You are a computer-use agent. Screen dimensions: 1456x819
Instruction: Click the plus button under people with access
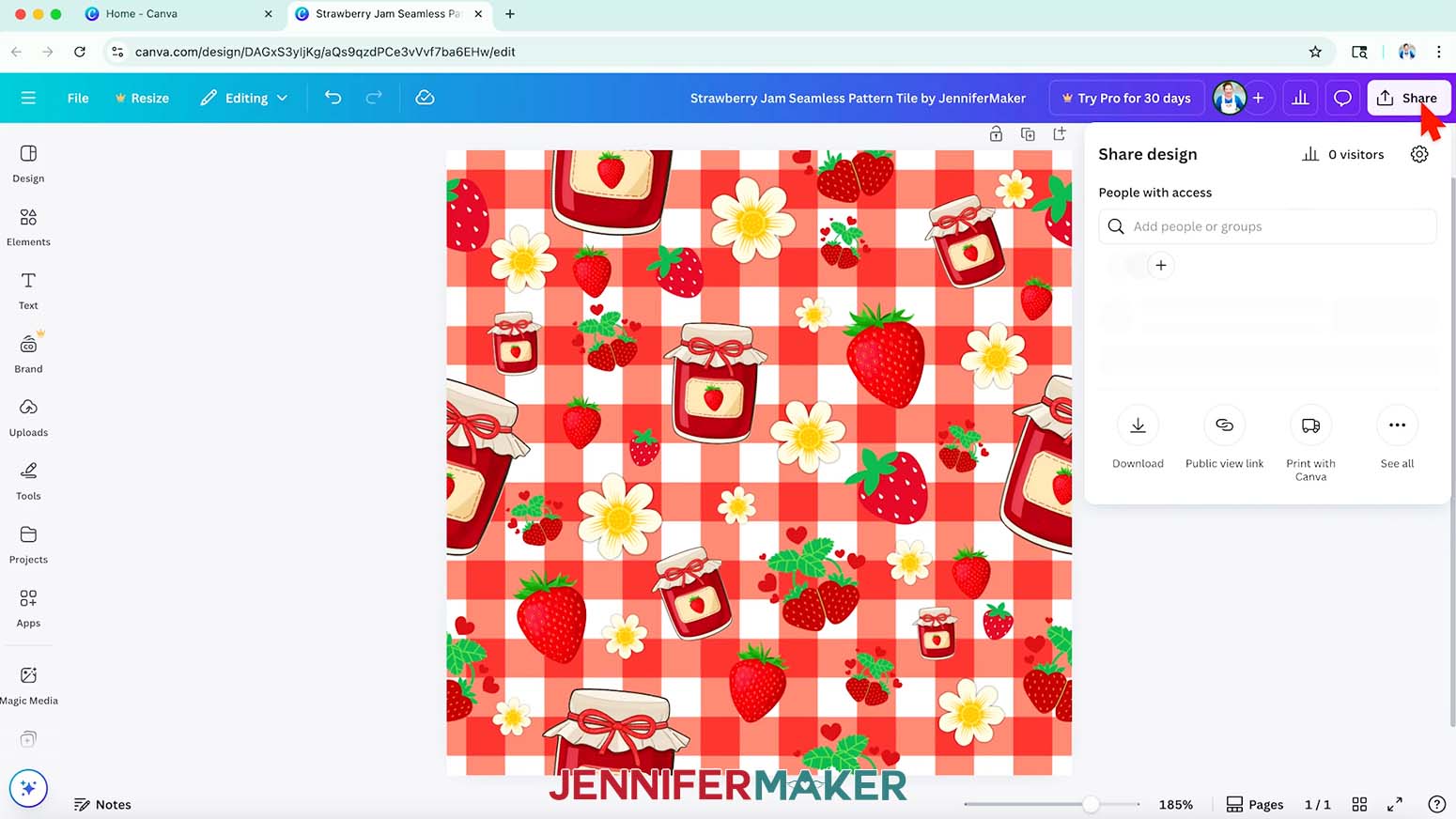[x=1161, y=266]
